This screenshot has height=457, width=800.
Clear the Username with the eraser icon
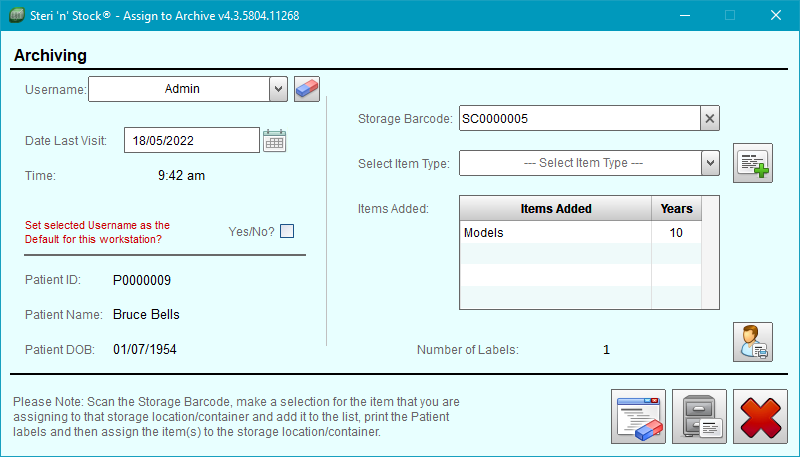[307, 89]
